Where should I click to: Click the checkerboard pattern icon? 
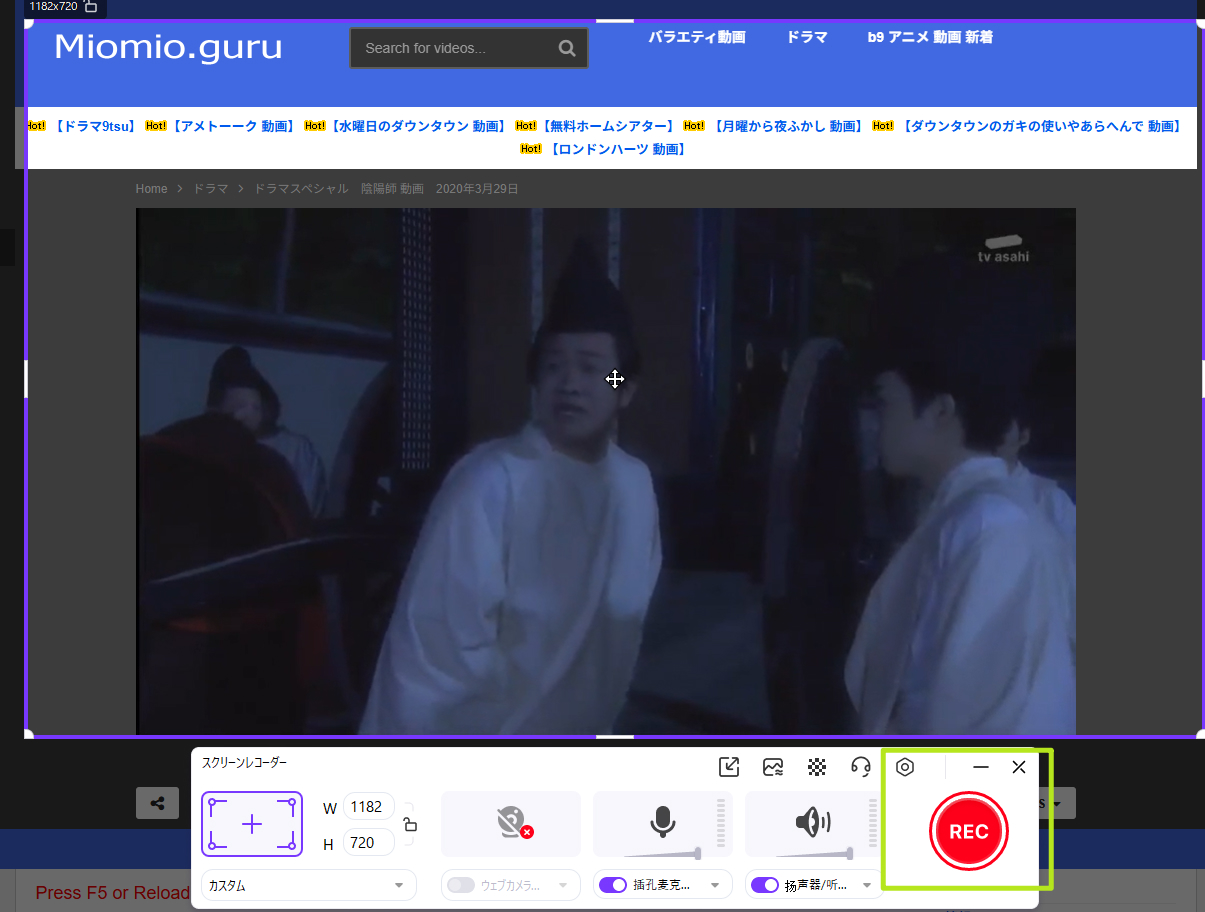(x=817, y=767)
